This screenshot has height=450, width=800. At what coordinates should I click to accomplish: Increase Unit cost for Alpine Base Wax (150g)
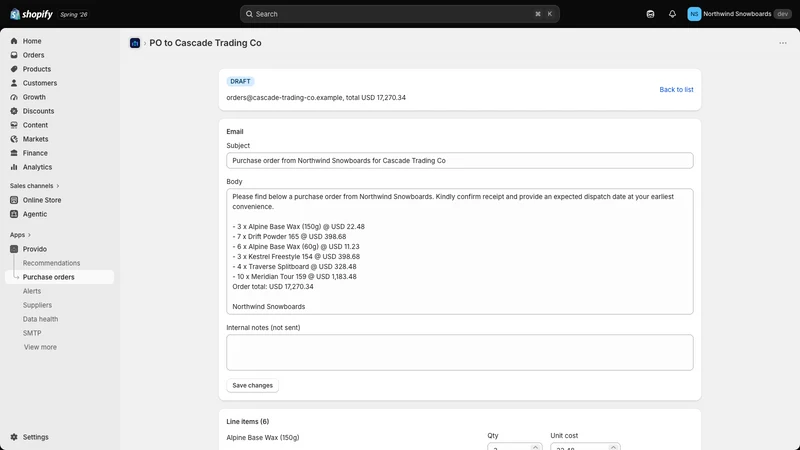coord(613,446)
